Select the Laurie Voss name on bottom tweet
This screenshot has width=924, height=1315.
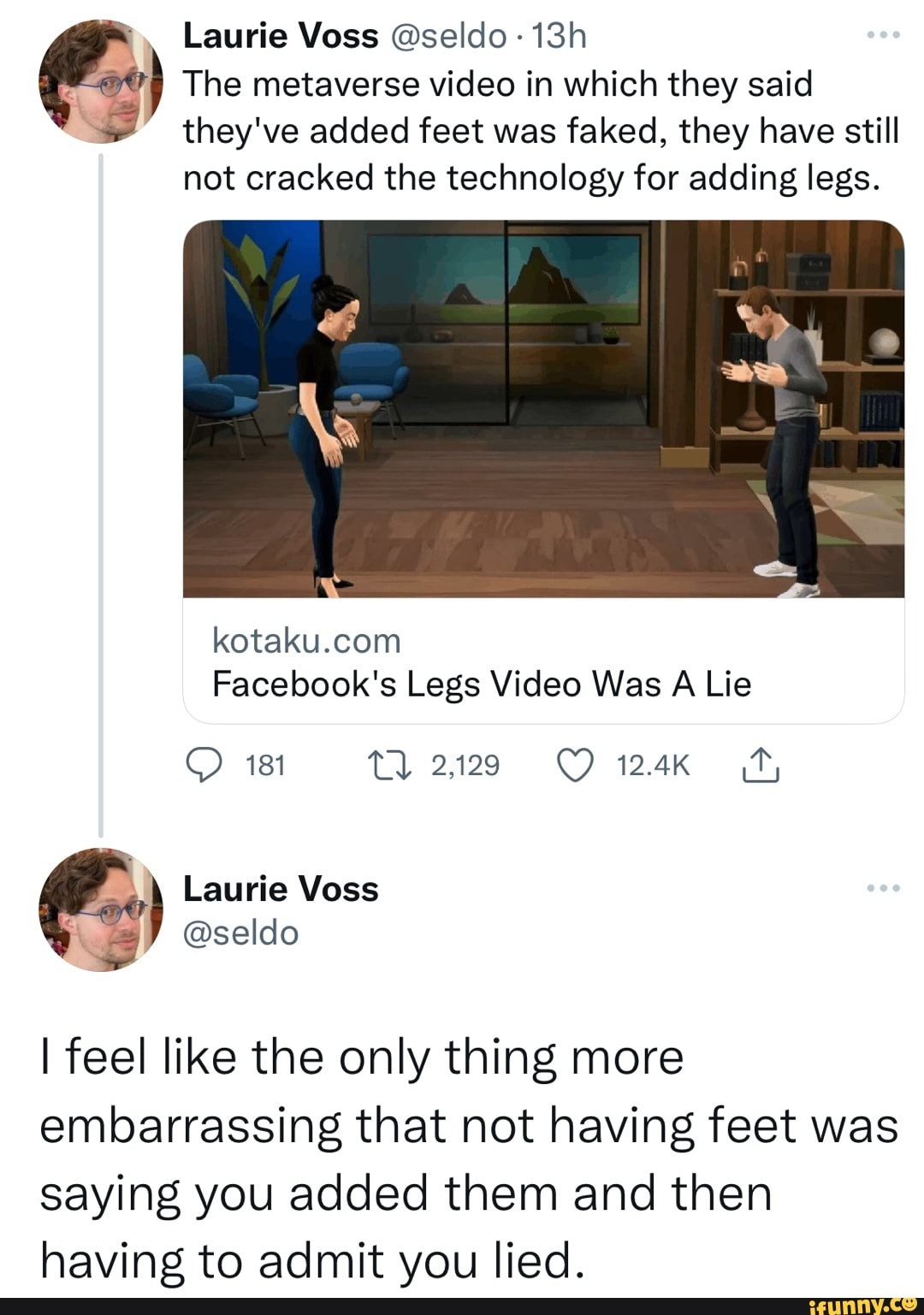click(280, 889)
